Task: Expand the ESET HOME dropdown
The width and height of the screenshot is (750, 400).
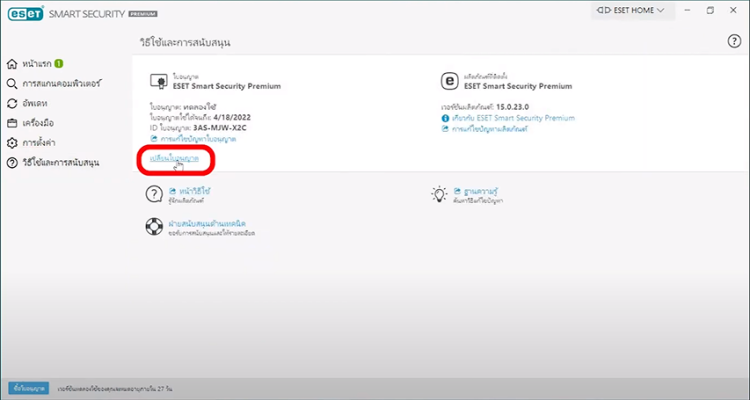Action: point(632,10)
